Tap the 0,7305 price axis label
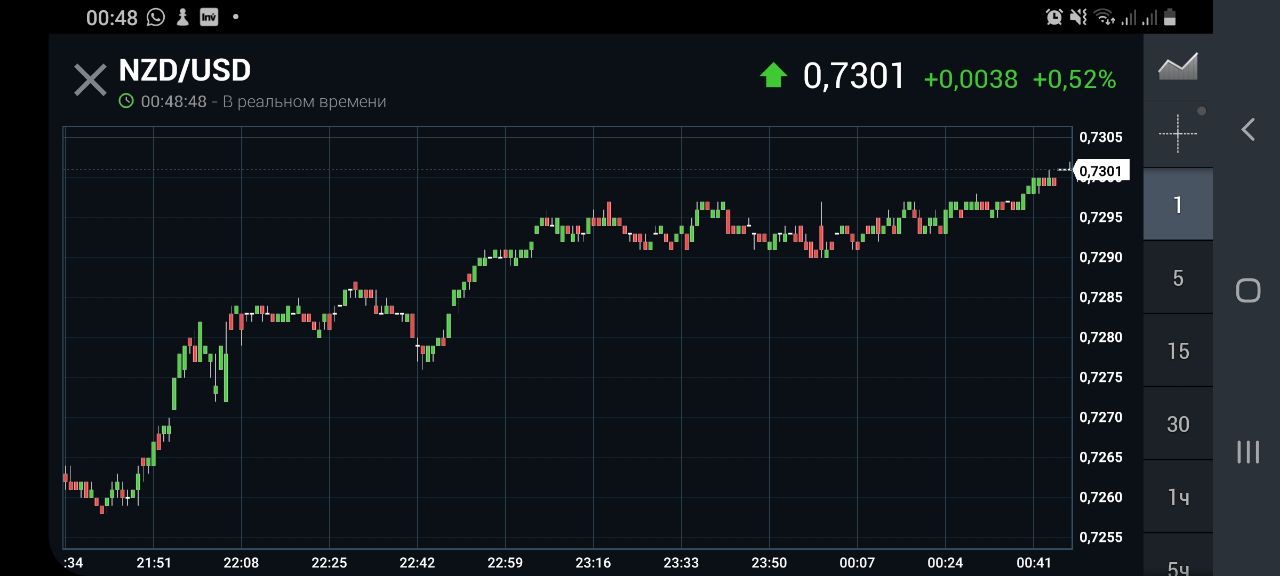Screen dimensions: 1280x576 coord(1101,137)
